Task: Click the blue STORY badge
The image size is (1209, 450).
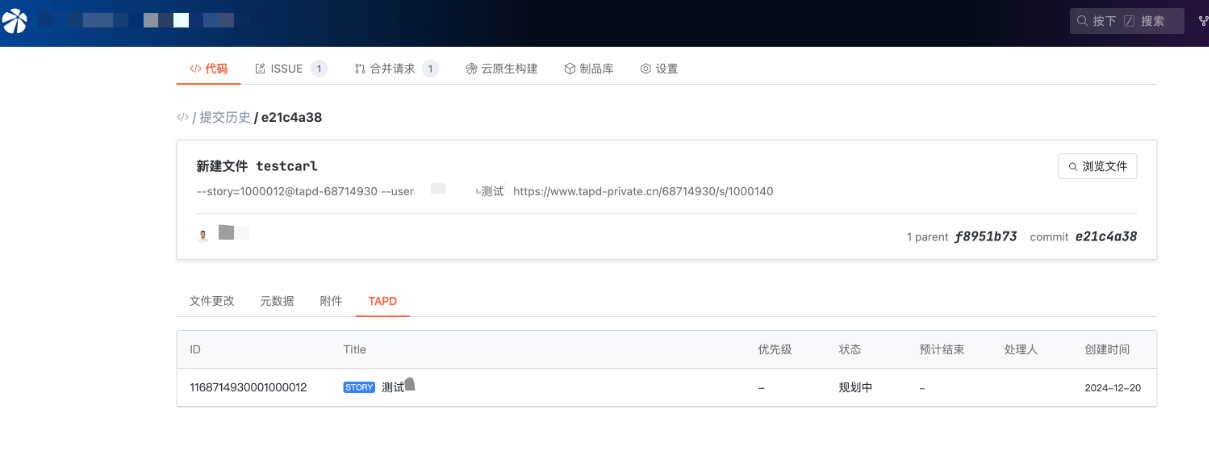Action: pyautogui.click(x=359, y=387)
